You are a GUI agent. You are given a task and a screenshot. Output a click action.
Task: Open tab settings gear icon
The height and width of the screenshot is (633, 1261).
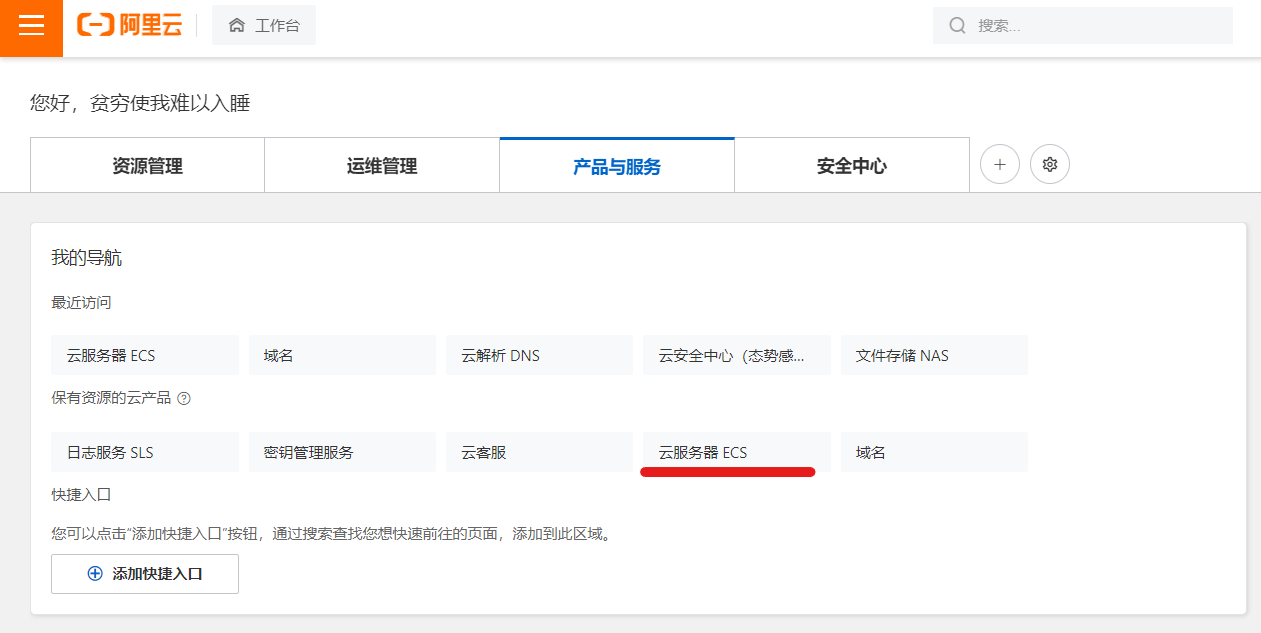1050,164
